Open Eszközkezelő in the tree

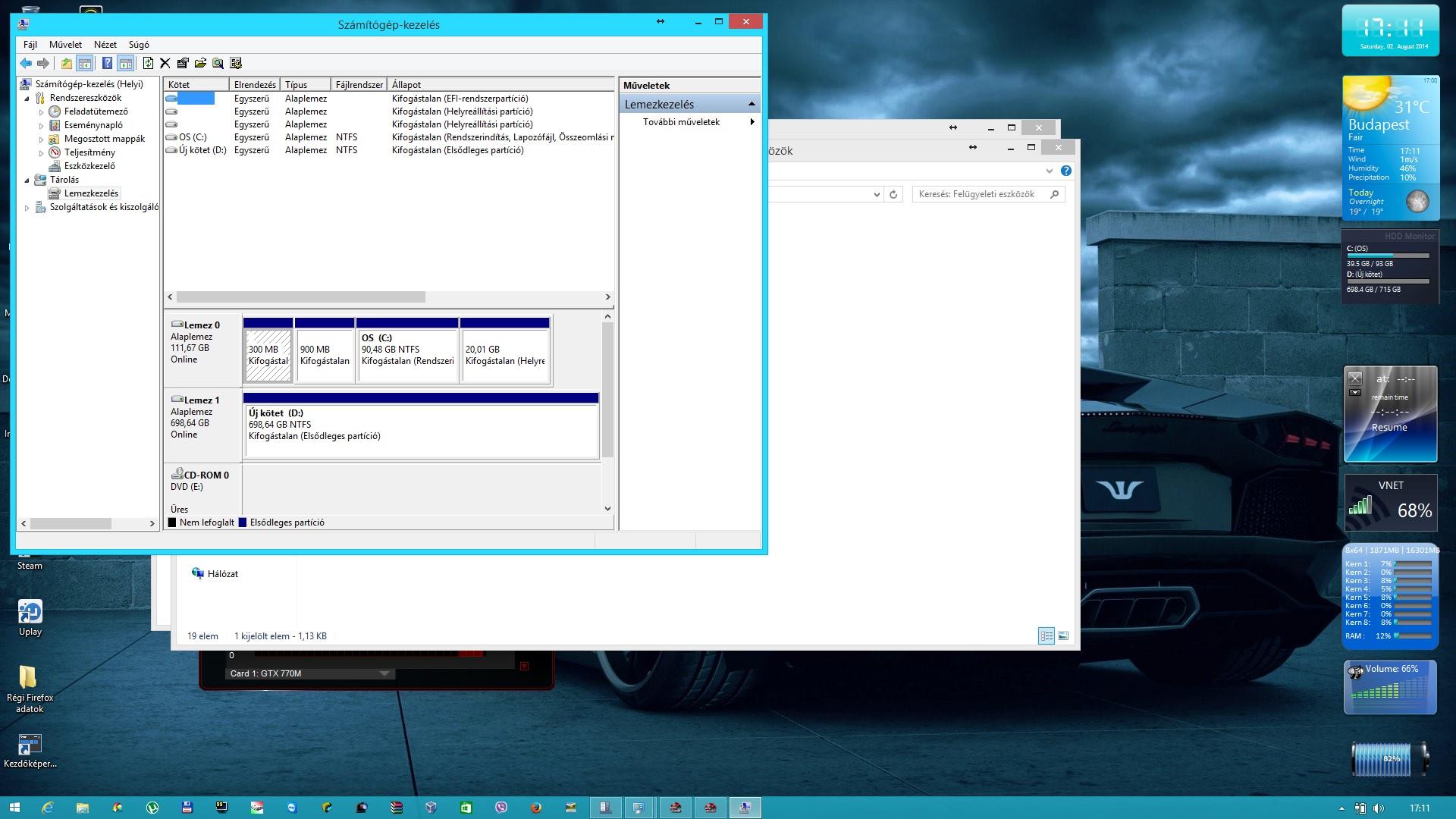[89, 166]
